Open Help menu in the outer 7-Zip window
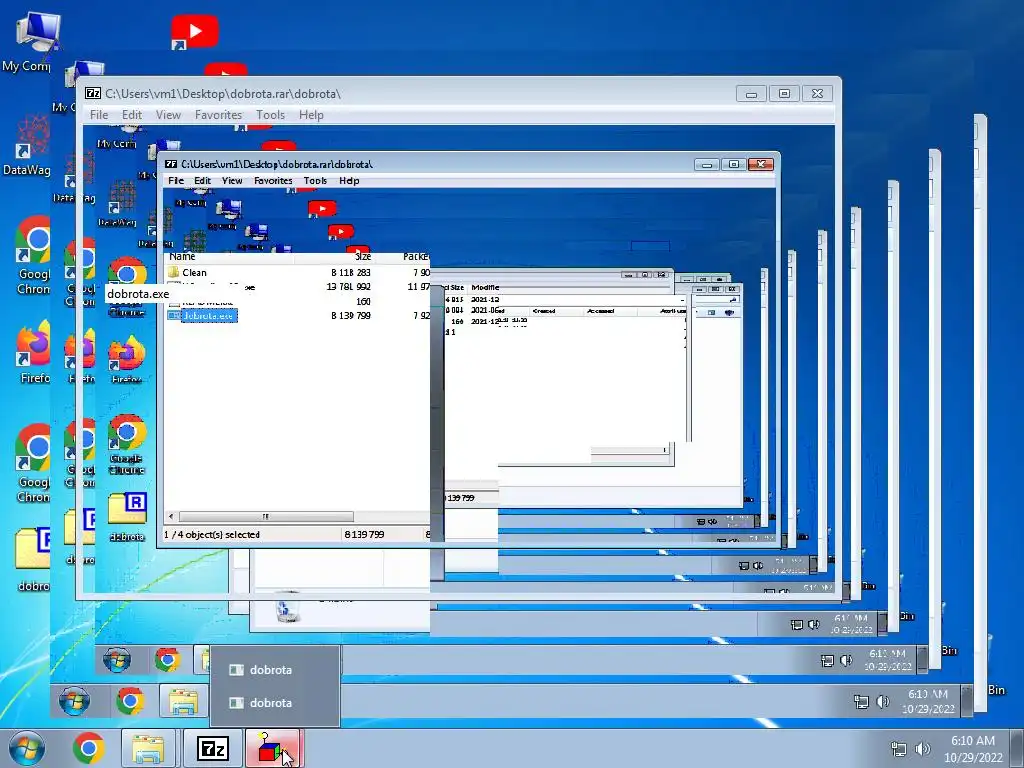This screenshot has width=1024, height=768. click(x=311, y=115)
